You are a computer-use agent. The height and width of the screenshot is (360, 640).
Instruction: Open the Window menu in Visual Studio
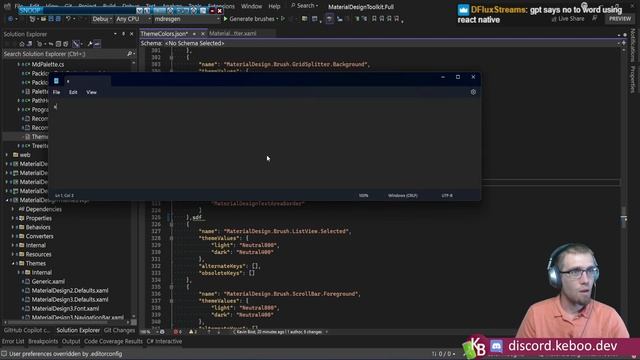coord(251,6)
